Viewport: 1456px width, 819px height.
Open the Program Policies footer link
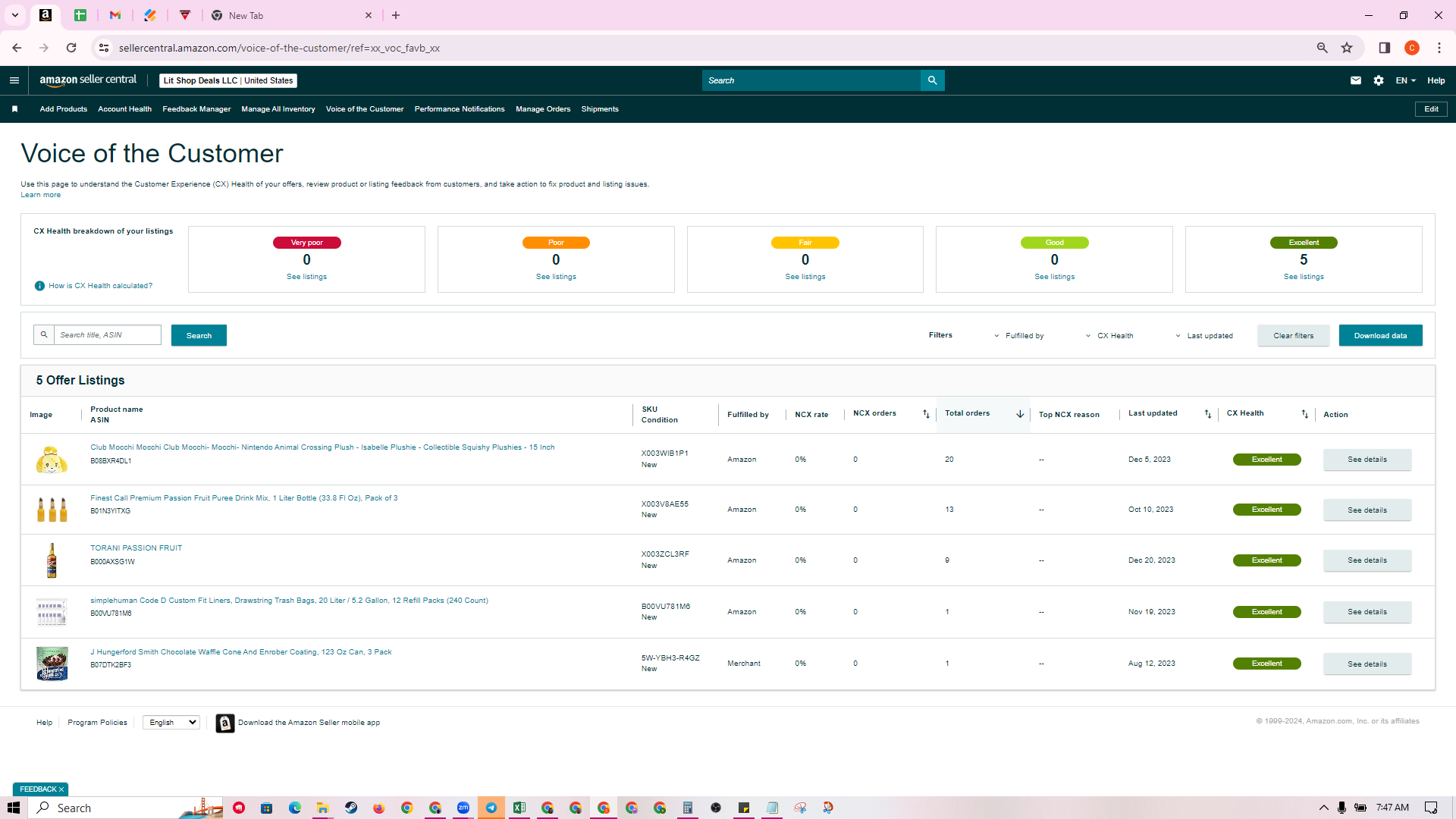97,723
